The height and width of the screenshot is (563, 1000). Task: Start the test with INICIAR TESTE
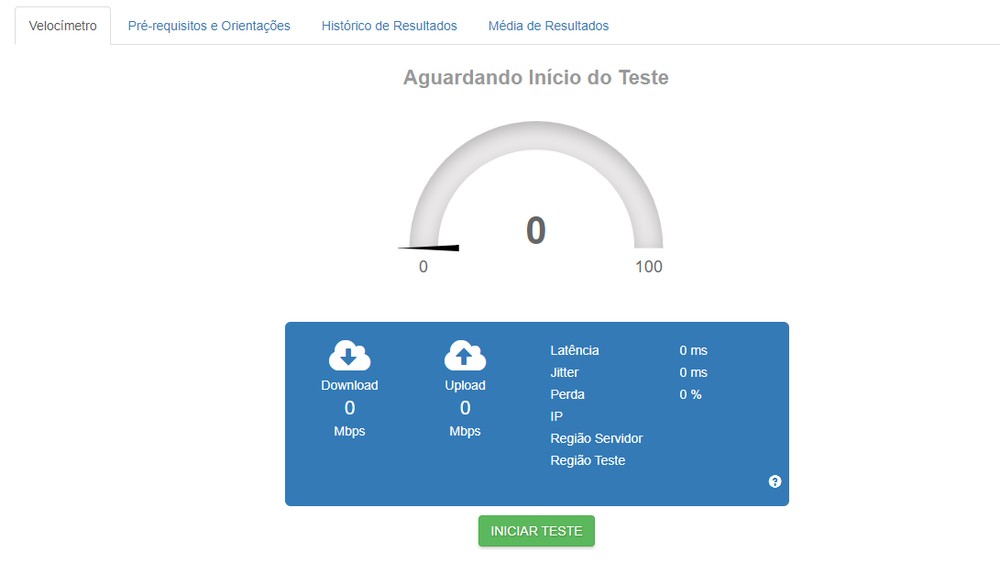tap(536, 531)
